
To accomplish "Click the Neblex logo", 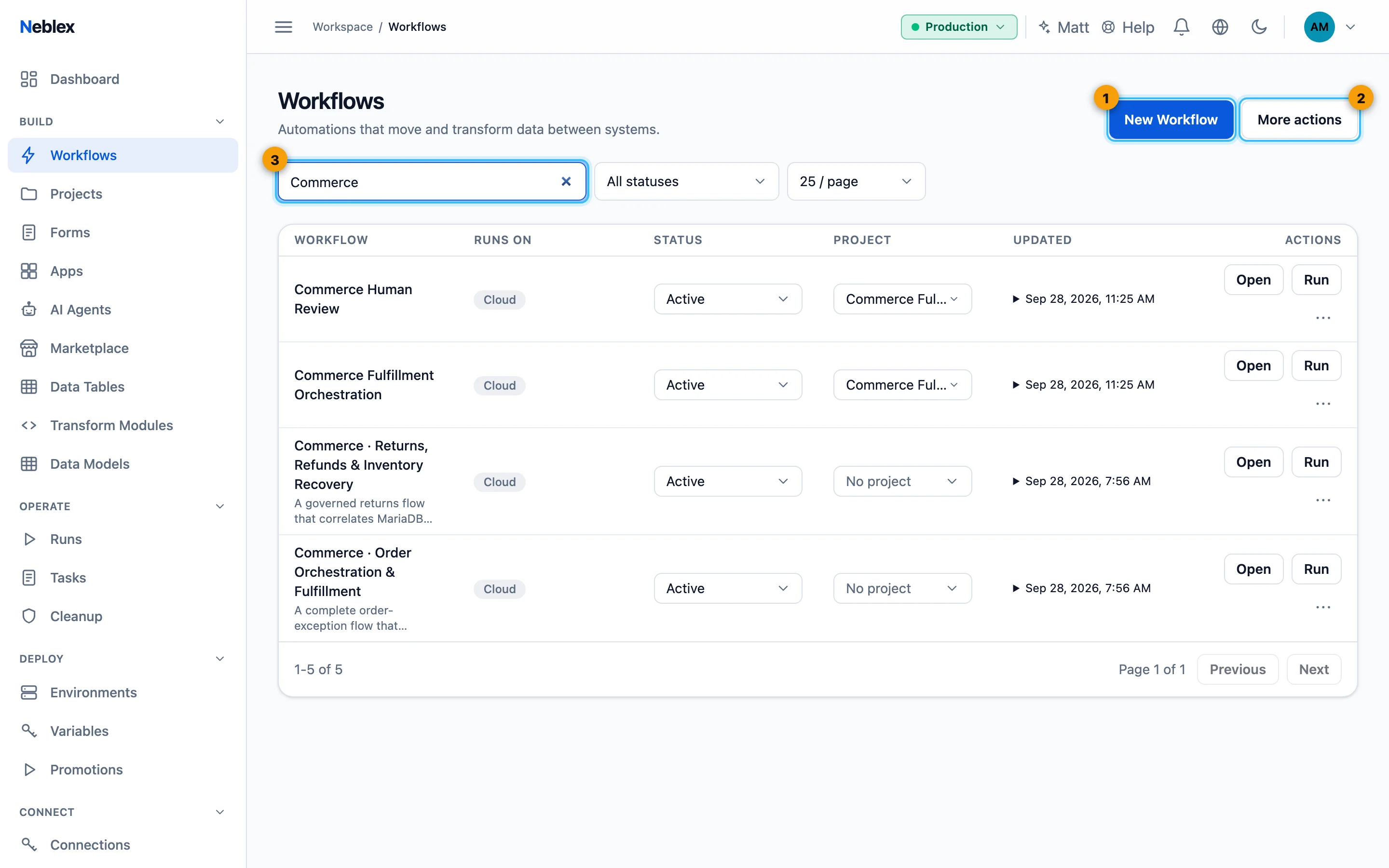I will (47, 27).
